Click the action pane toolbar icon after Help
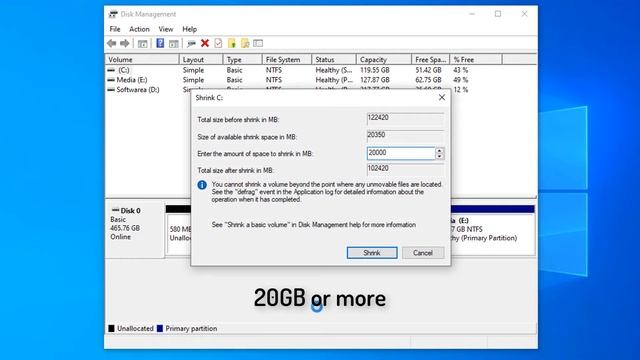This screenshot has width=640, height=360. (174, 43)
